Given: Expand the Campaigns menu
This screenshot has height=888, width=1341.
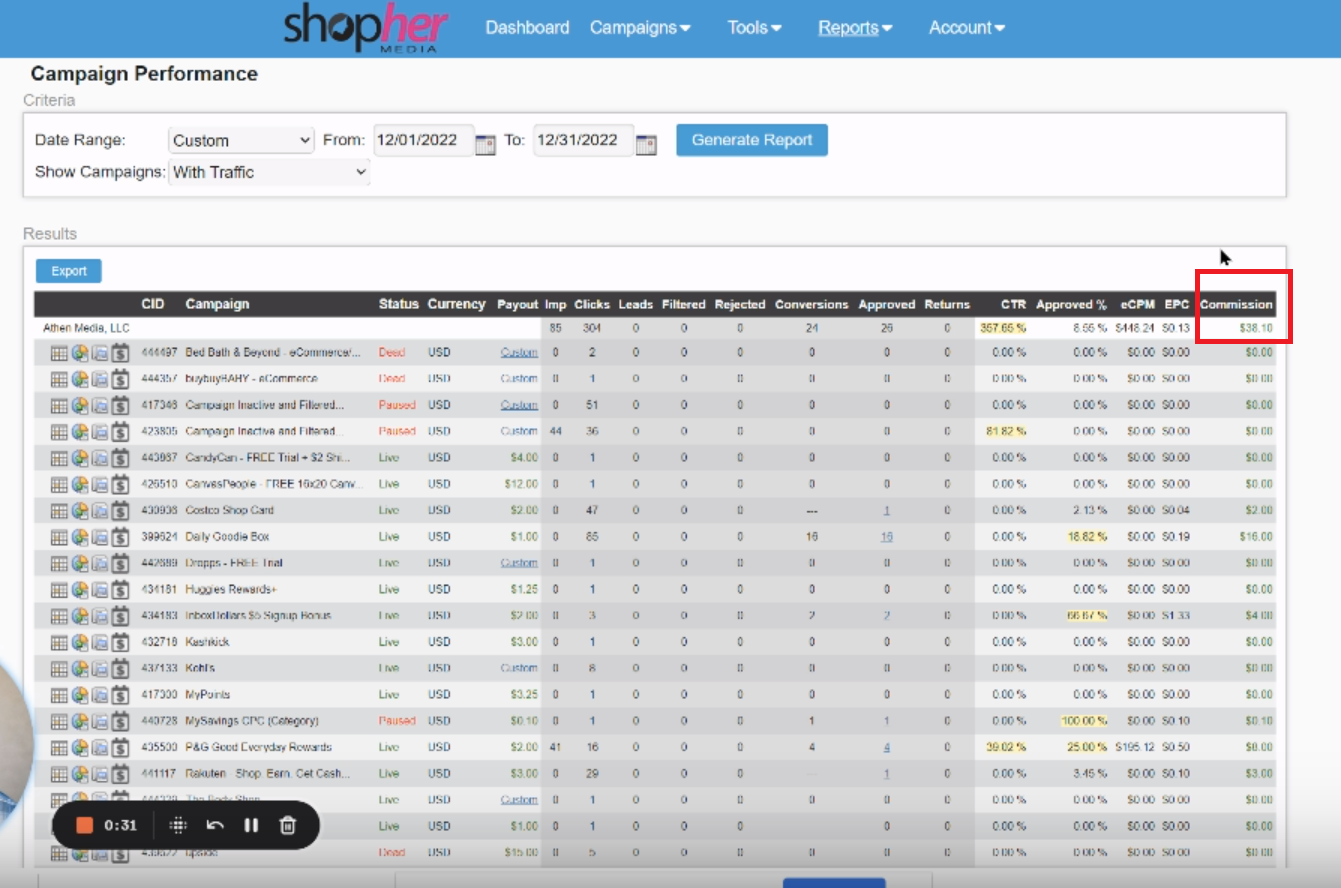Looking at the screenshot, I should pos(640,28).
